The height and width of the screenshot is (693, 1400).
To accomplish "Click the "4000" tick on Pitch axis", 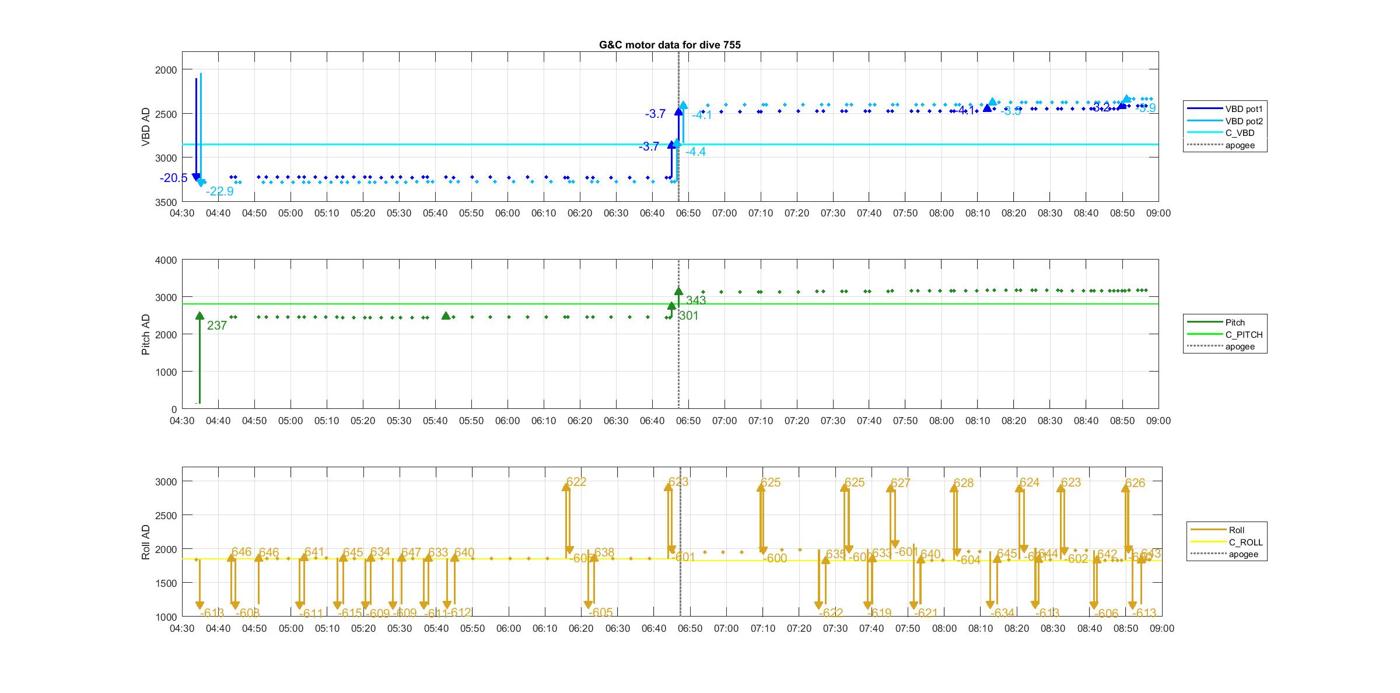I will click(x=165, y=261).
